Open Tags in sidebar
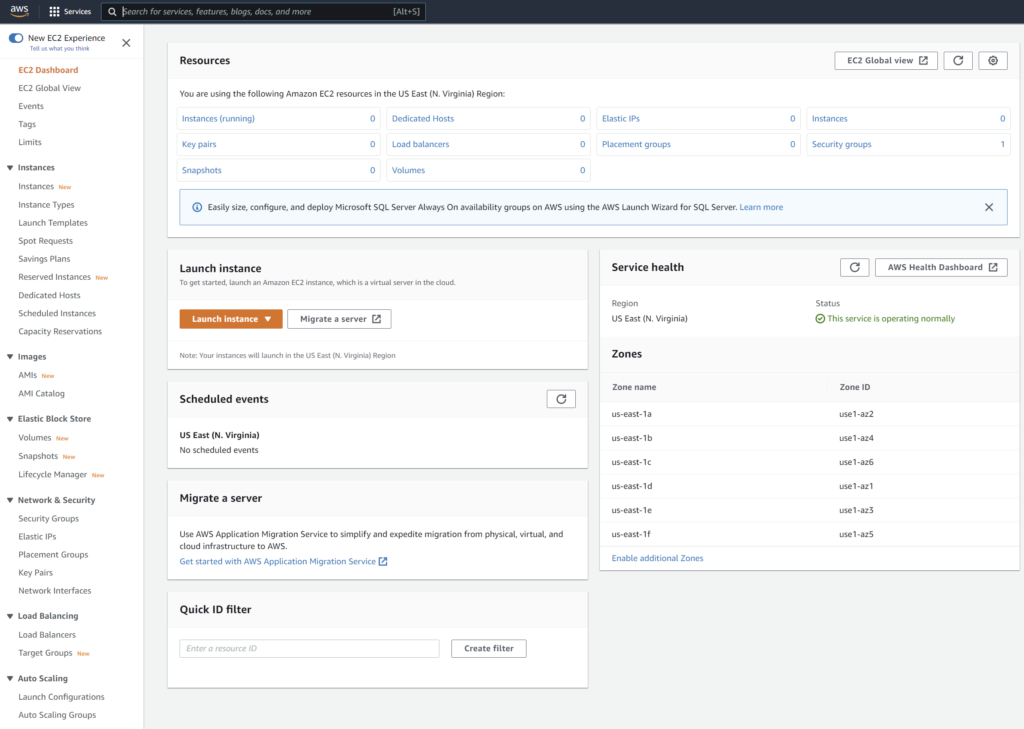This screenshot has height=729, width=1024. 27,124
